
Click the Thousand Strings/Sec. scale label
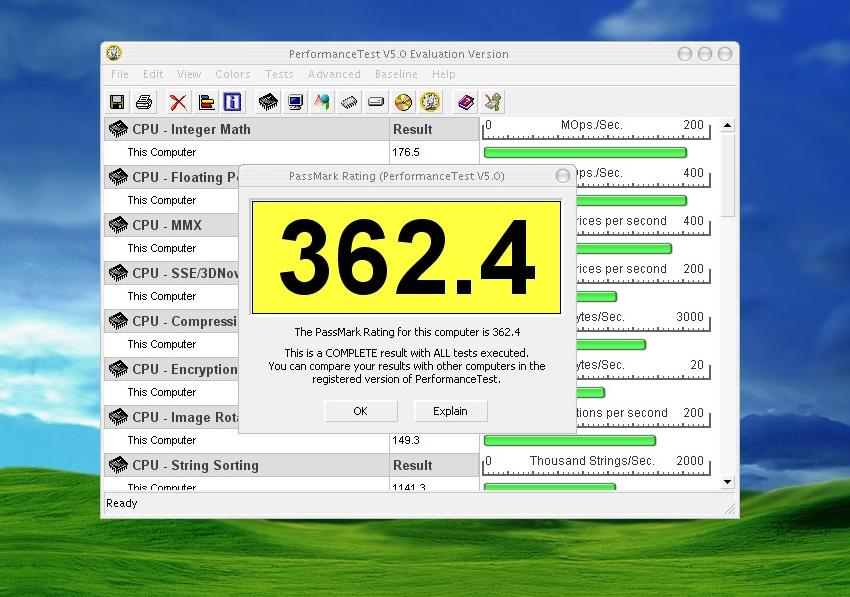pos(592,460)
